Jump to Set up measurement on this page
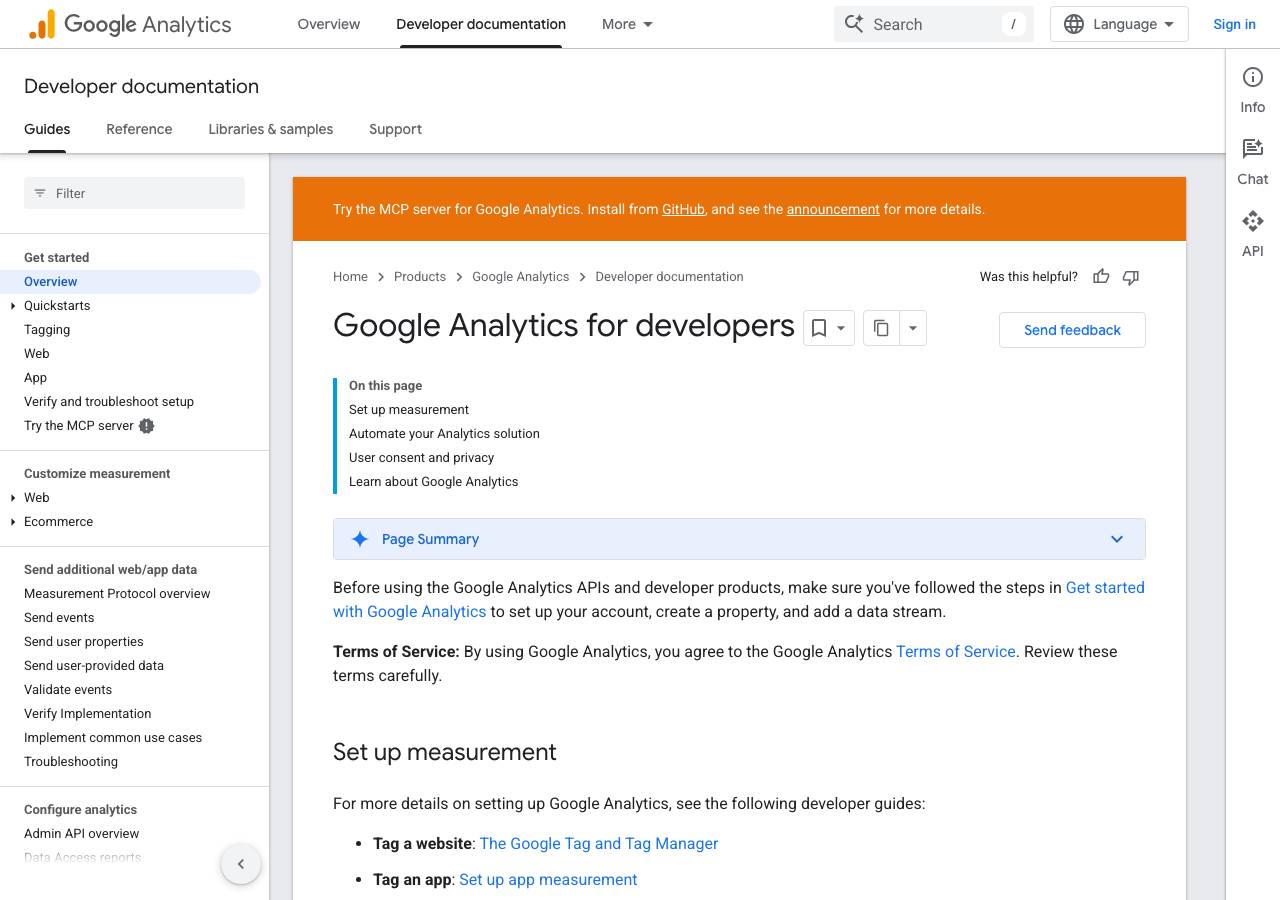Viewport: 1280px width, 900px height. point(409,410)
